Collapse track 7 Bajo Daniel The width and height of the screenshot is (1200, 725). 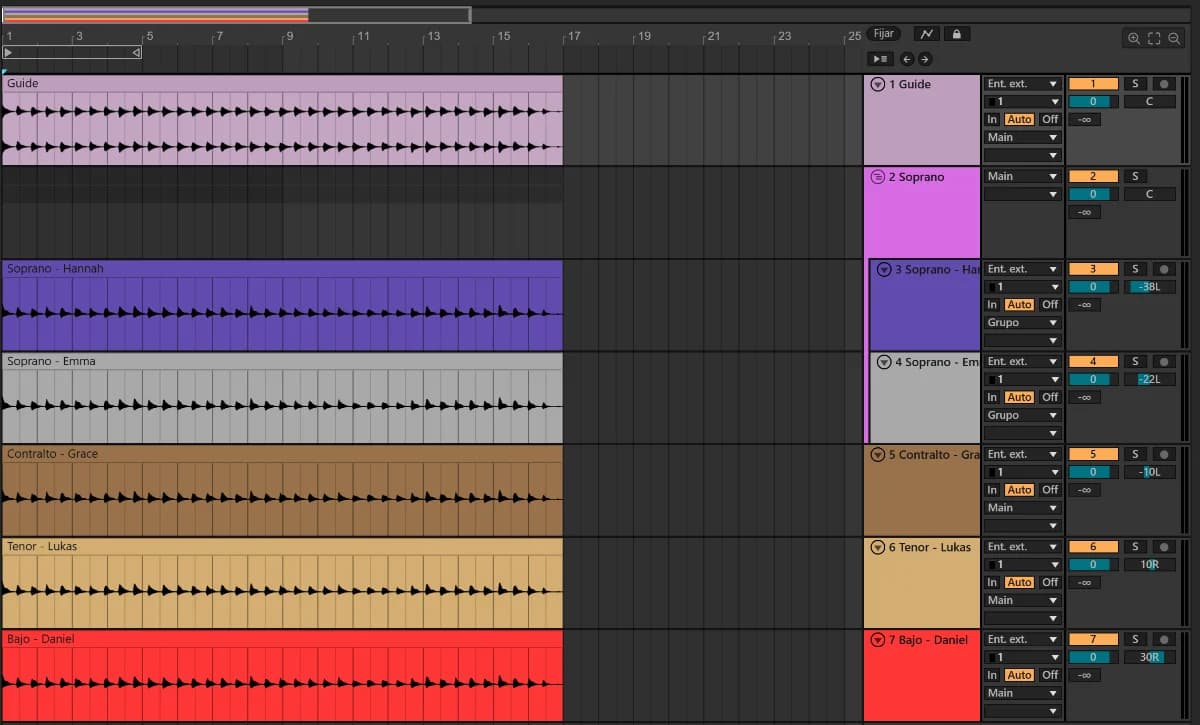(x=878, y=640)
